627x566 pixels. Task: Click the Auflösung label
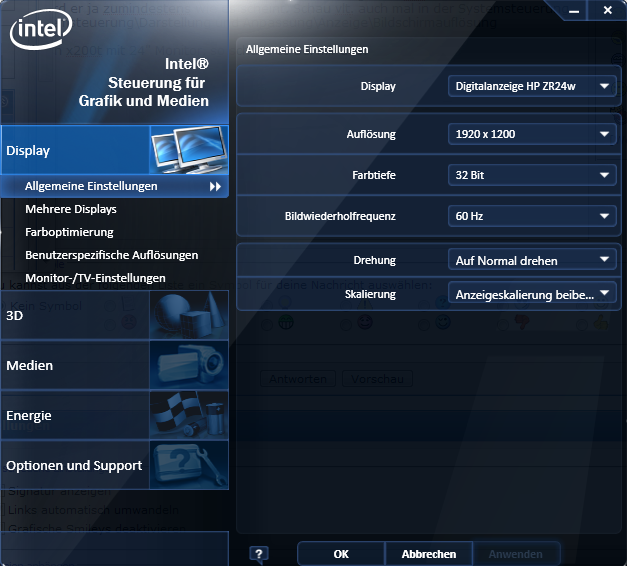371,134
